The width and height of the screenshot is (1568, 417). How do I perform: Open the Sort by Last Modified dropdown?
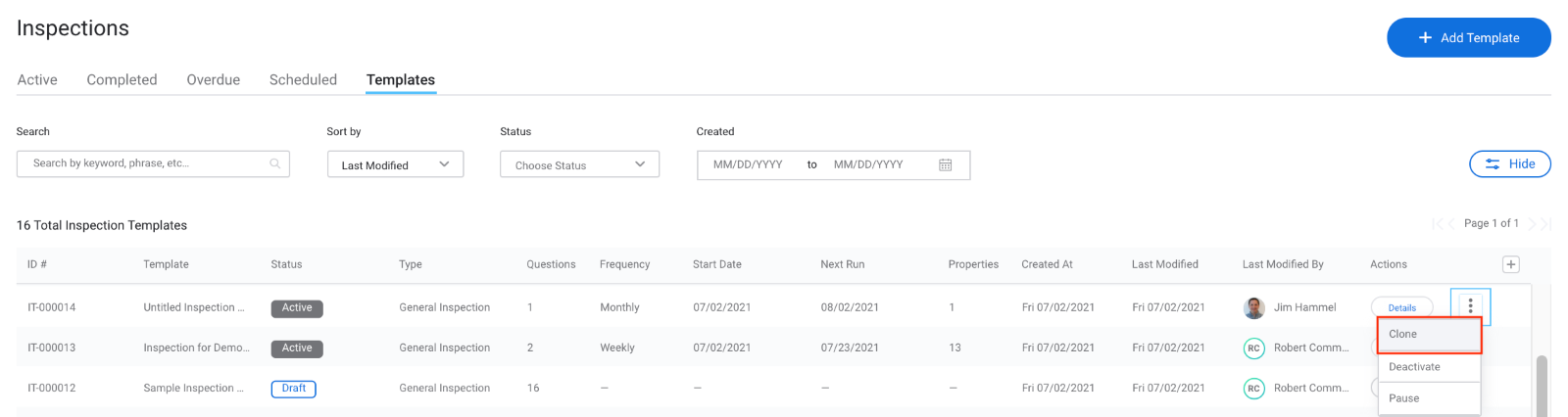click(x=395, y=164)
